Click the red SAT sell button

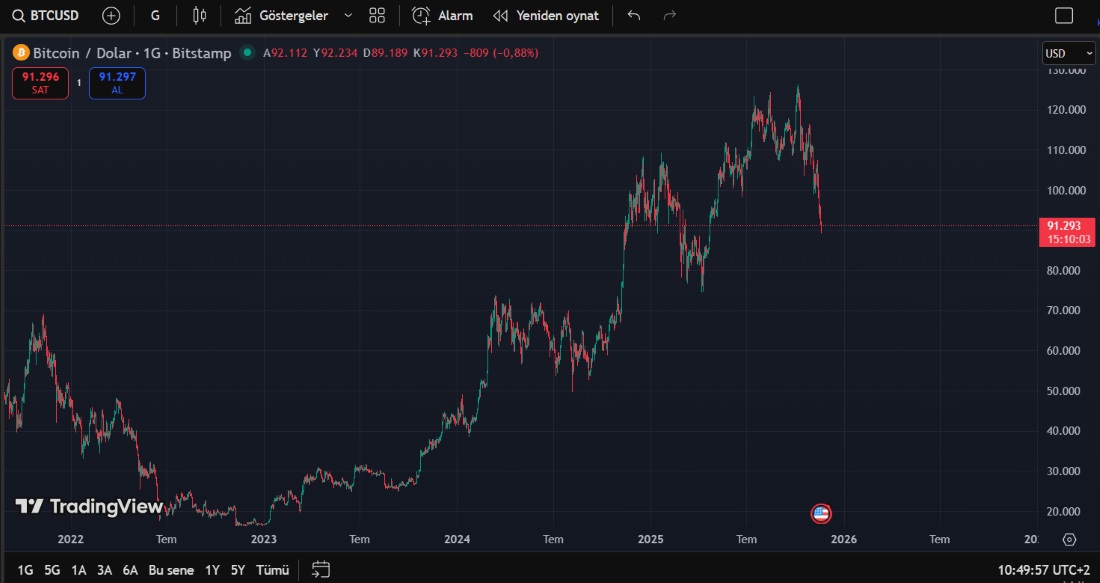[x=40, y=83]
